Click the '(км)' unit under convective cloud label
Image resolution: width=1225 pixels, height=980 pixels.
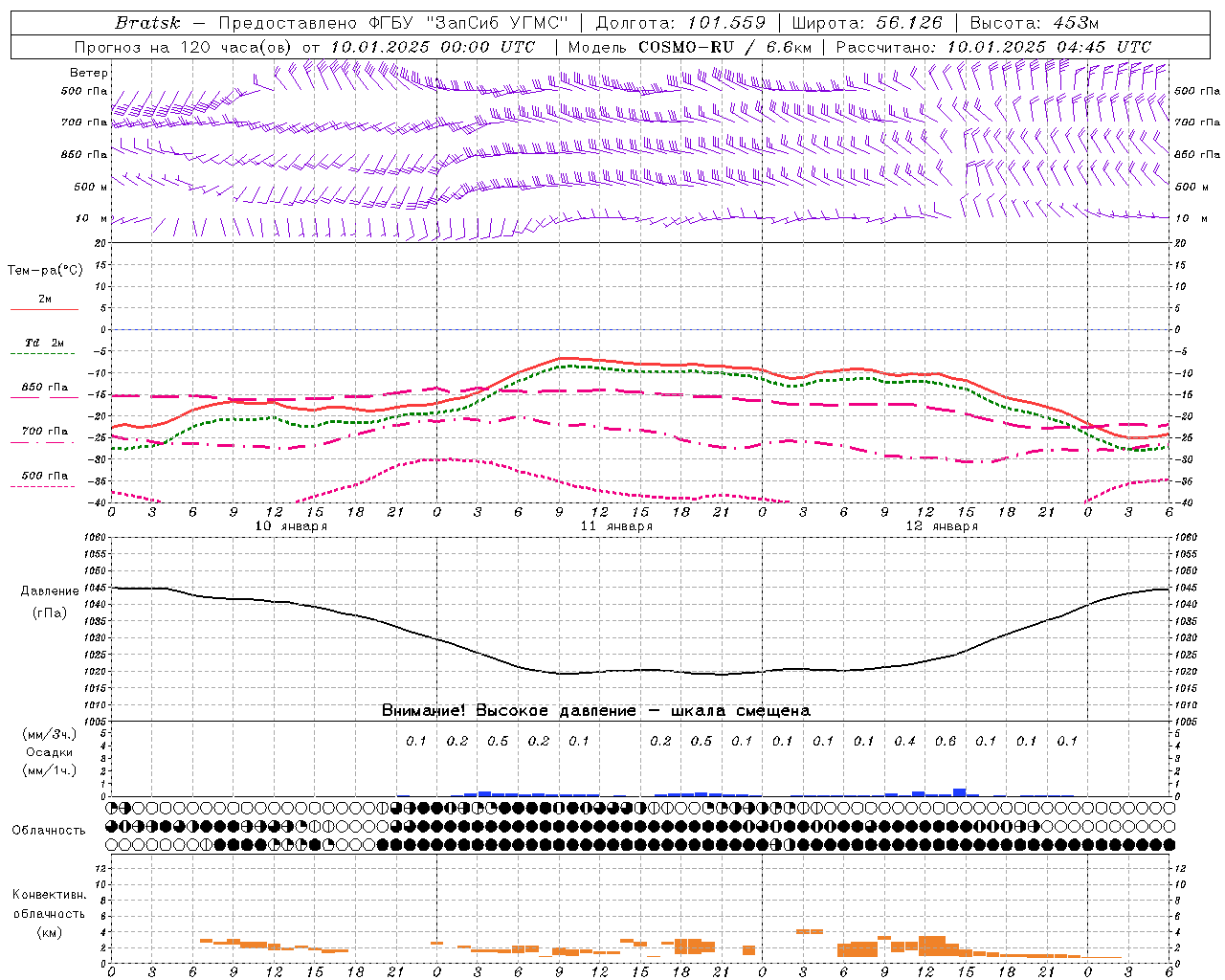click(x=49, y=932)
